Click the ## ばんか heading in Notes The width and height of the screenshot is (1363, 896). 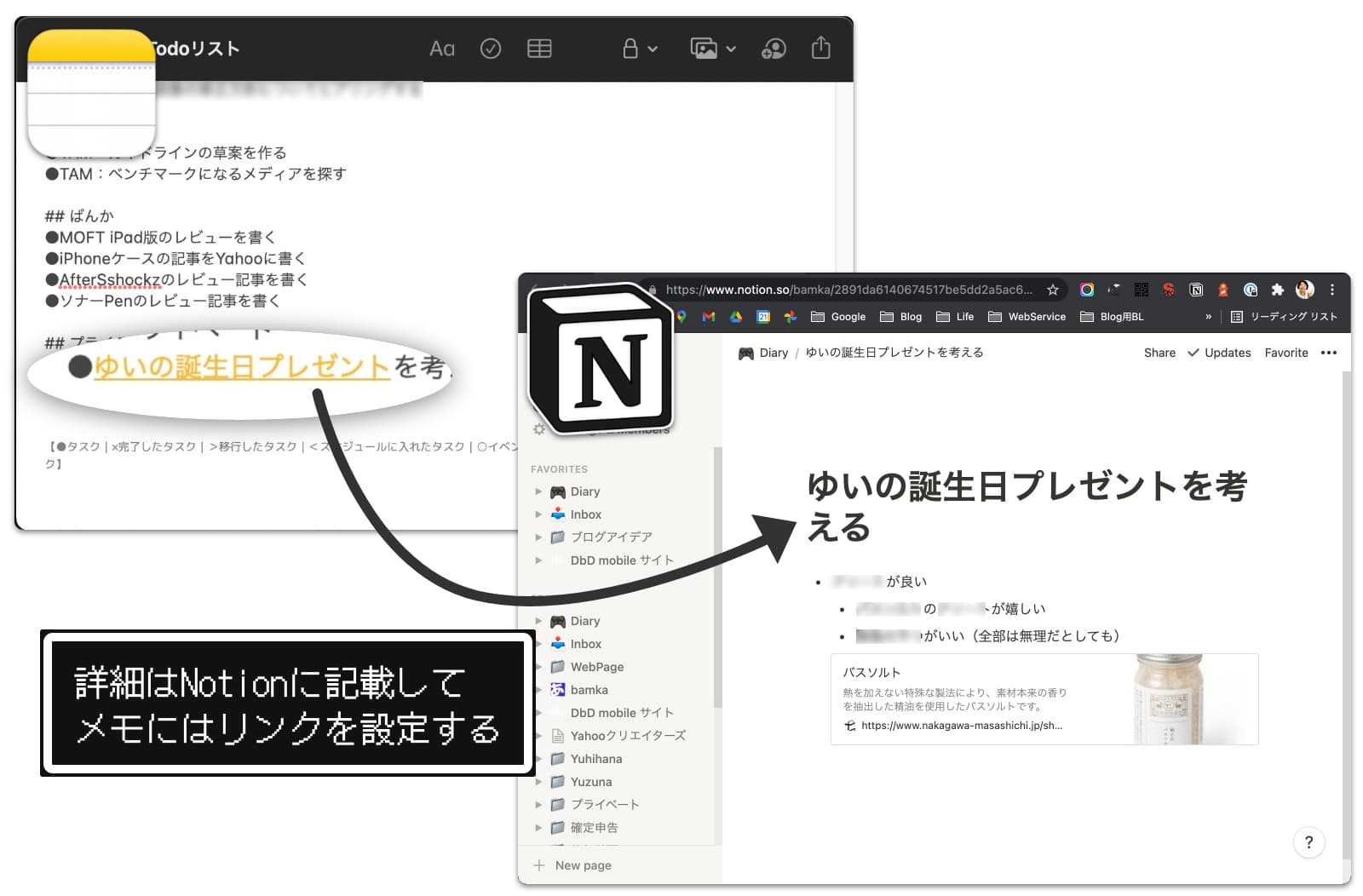point(78,216)
